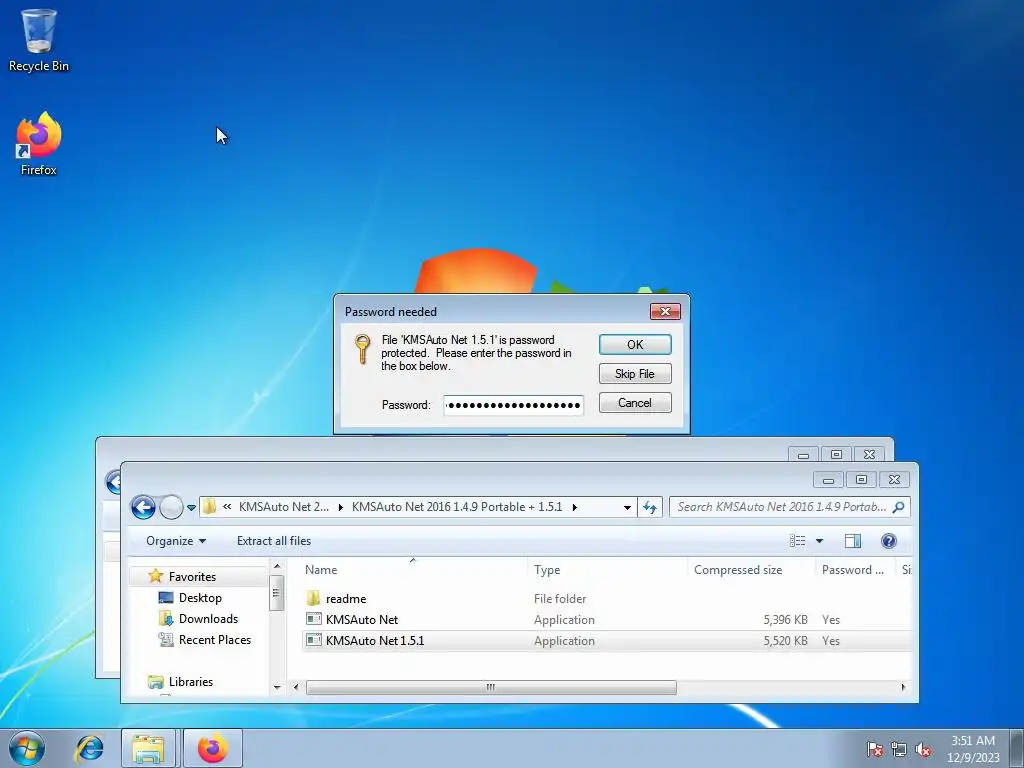This screenshot has height=768, width=1024.
Task: Expand arrow after KMSAuto Net 2... breadcrumb
Action: tap(340, 507)
